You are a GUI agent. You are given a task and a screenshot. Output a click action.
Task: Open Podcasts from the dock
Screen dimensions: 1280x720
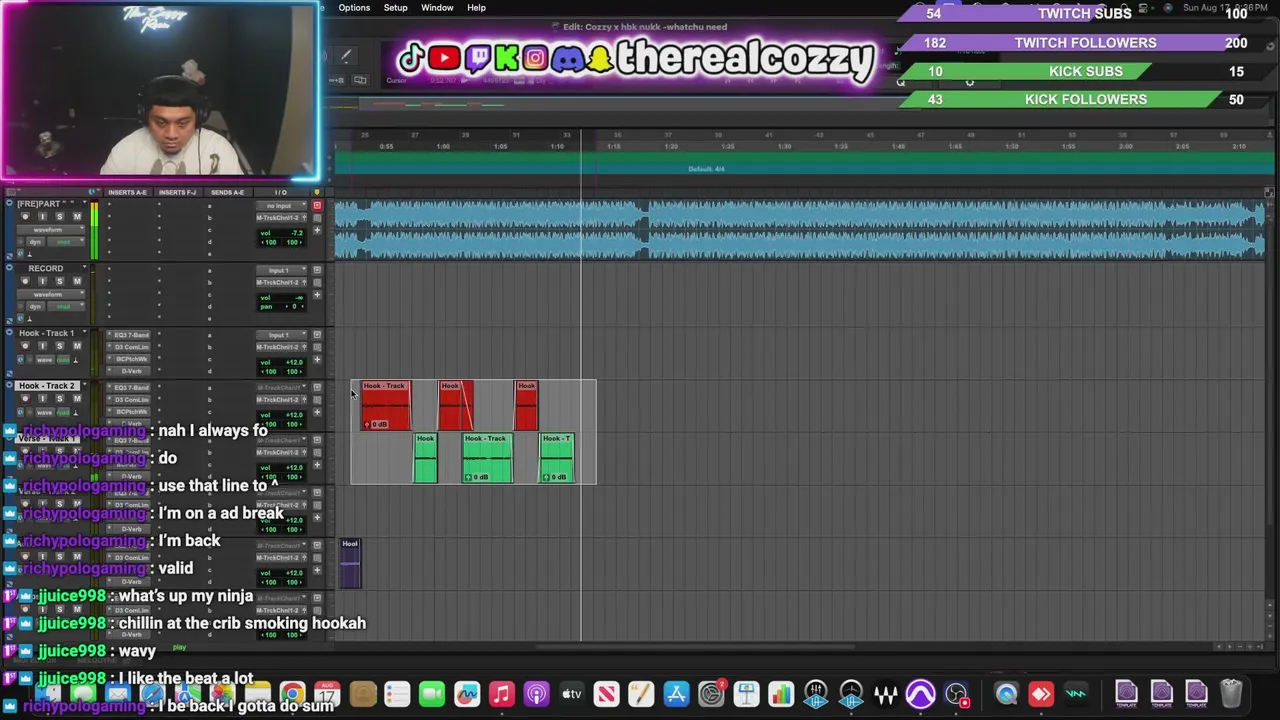[537, 693]
